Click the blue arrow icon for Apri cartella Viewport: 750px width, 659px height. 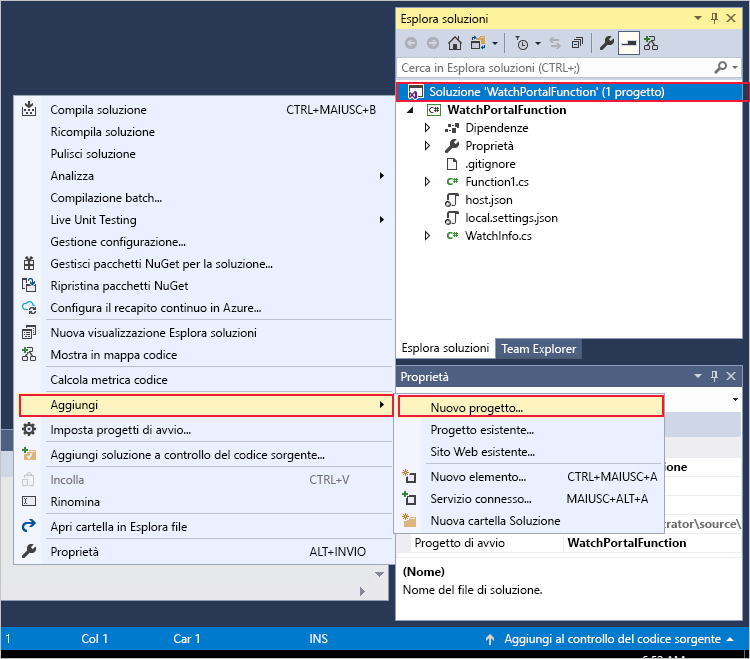tap(29, 526)
